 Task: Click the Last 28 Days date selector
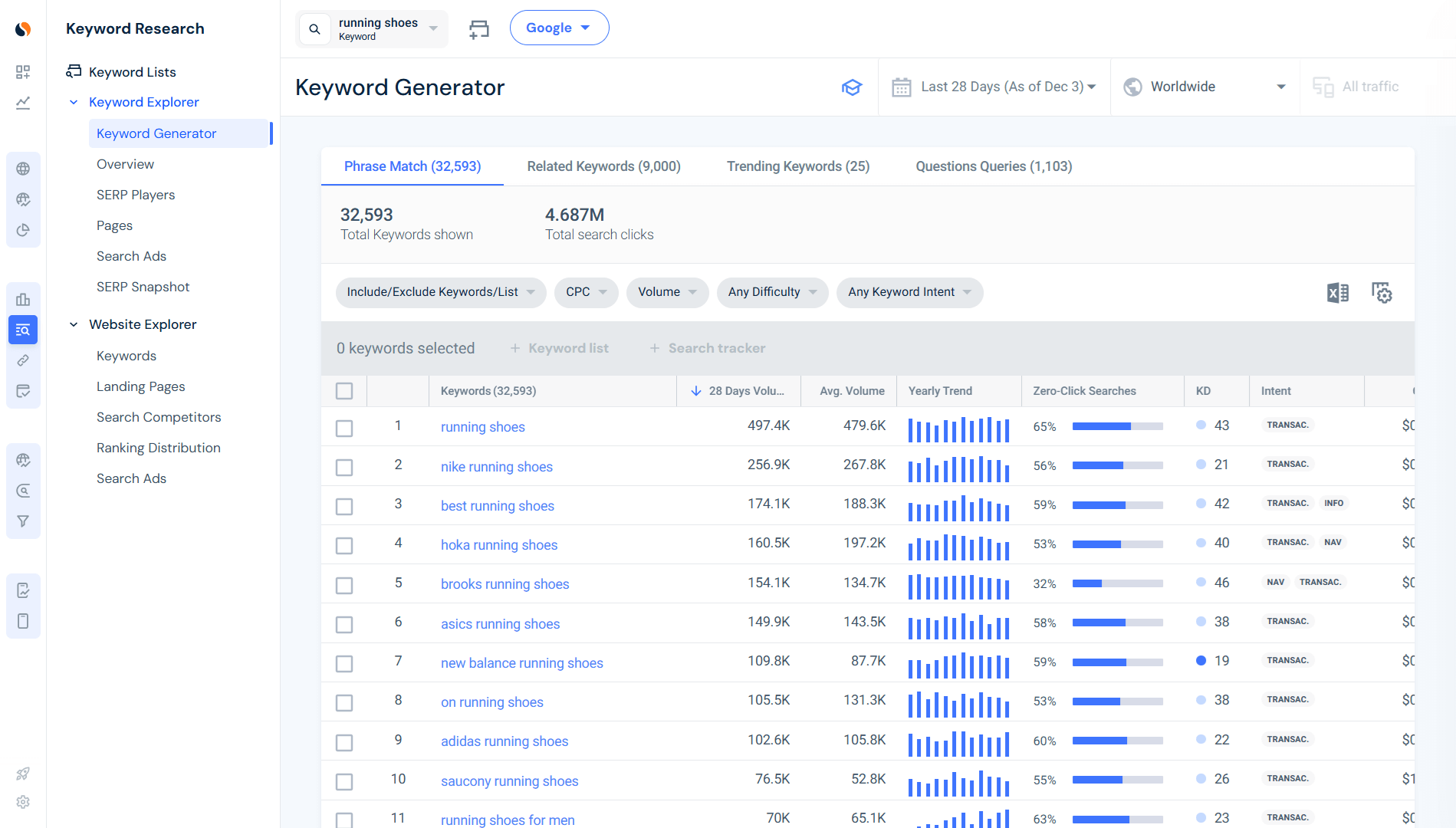pos(994,87)
